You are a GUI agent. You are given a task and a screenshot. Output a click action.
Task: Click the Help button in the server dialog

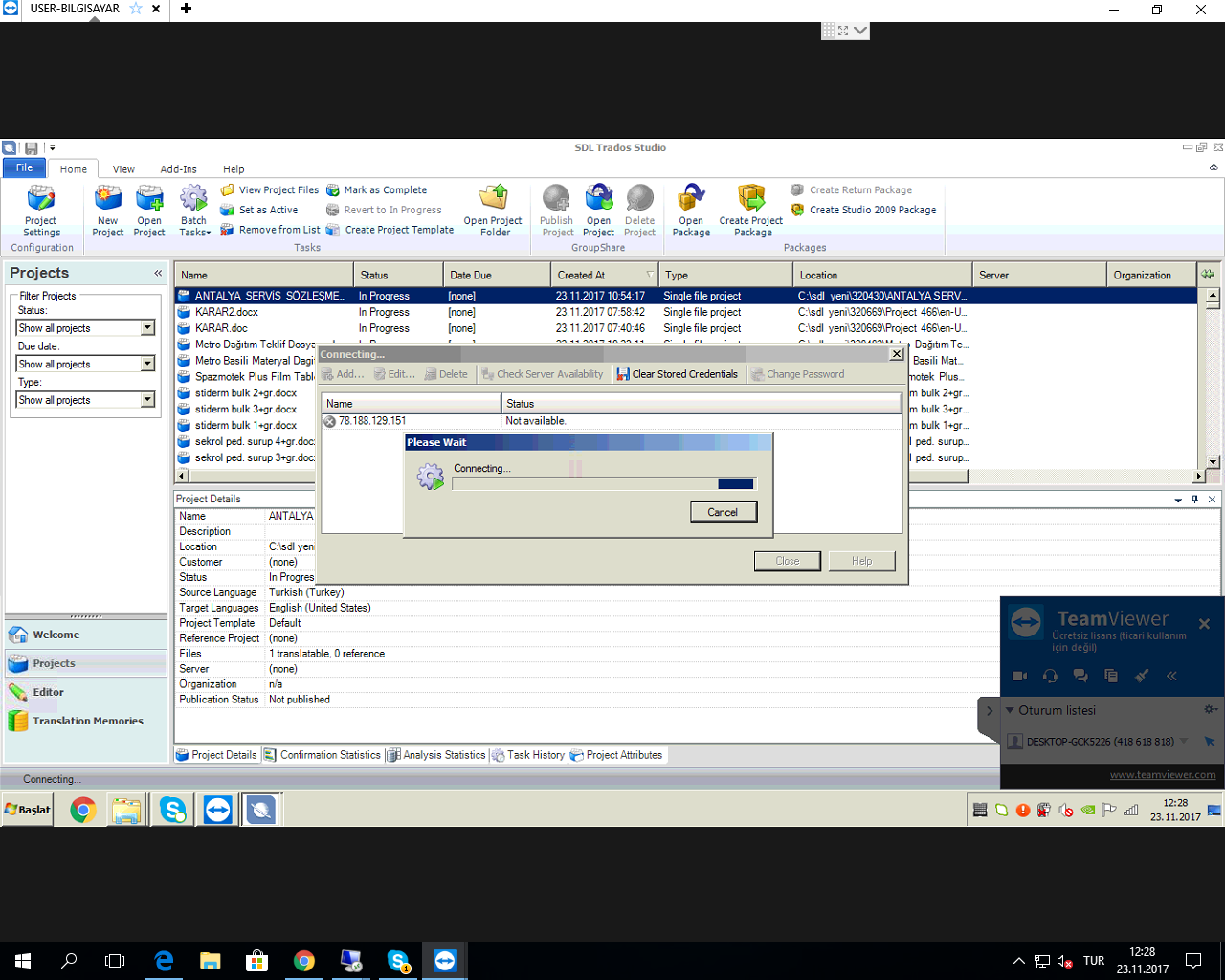[862, 561]
